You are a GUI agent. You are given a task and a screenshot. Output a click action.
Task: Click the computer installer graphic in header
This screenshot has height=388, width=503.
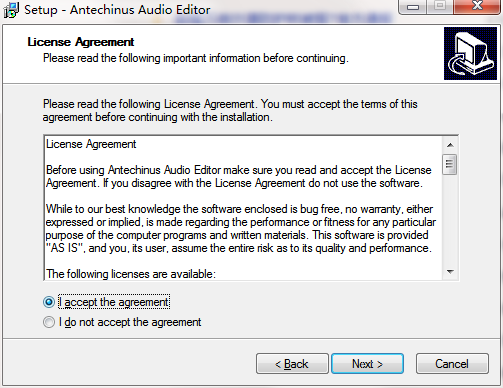pos(470,53)
